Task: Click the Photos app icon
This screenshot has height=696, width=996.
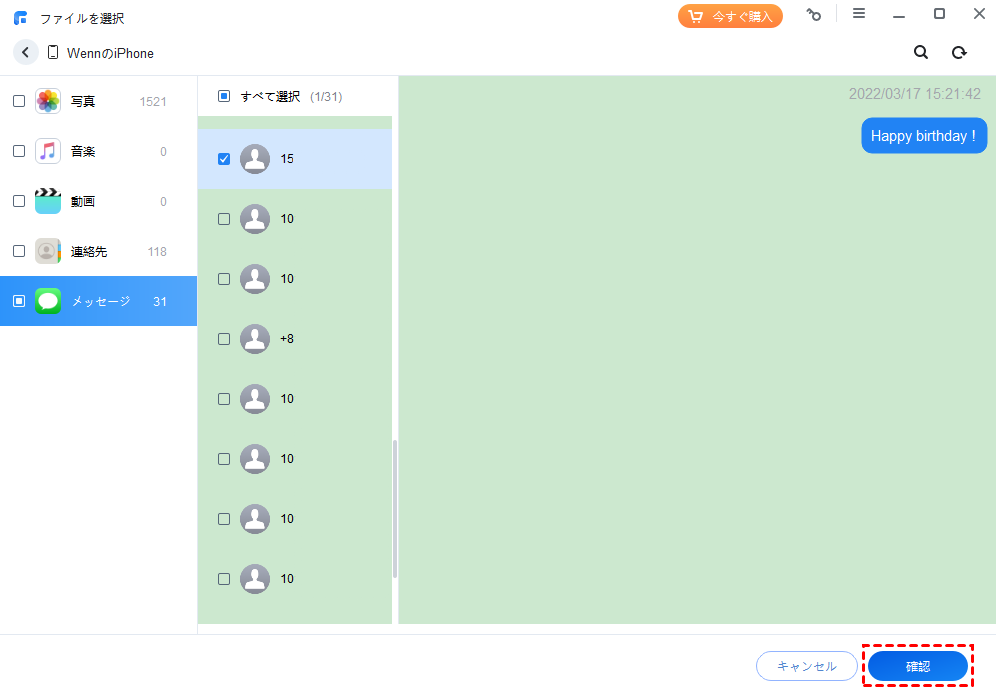Action: point(48,101)
